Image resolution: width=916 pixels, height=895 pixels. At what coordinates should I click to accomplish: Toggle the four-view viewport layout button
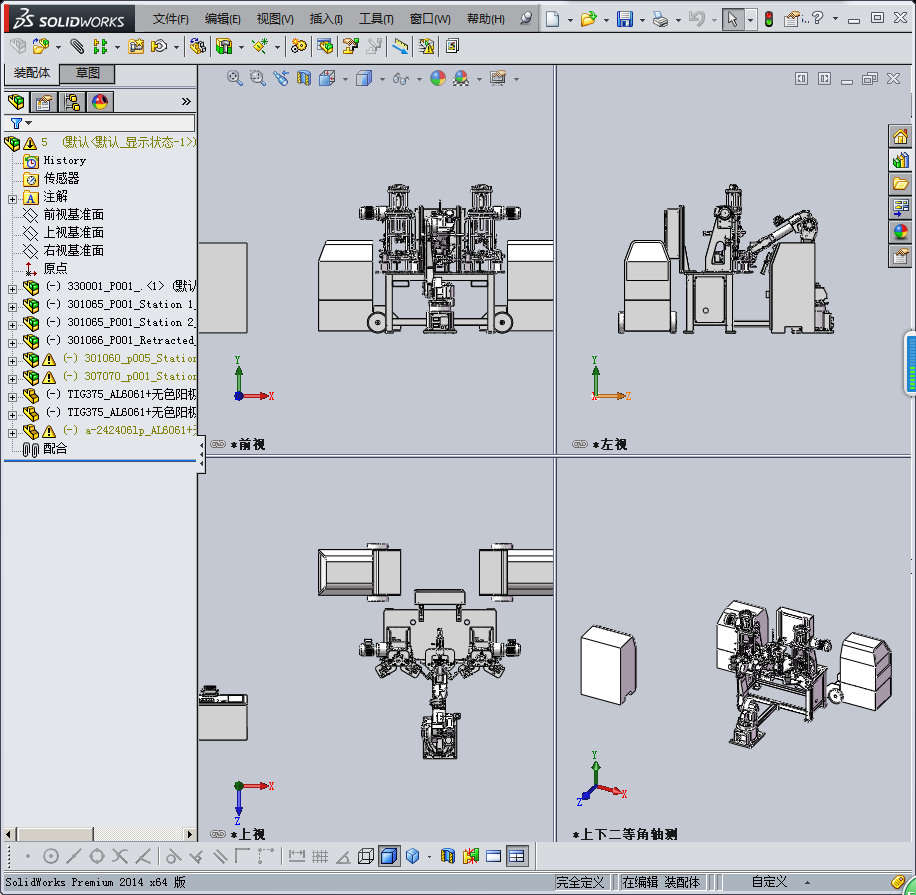point(516,856)
